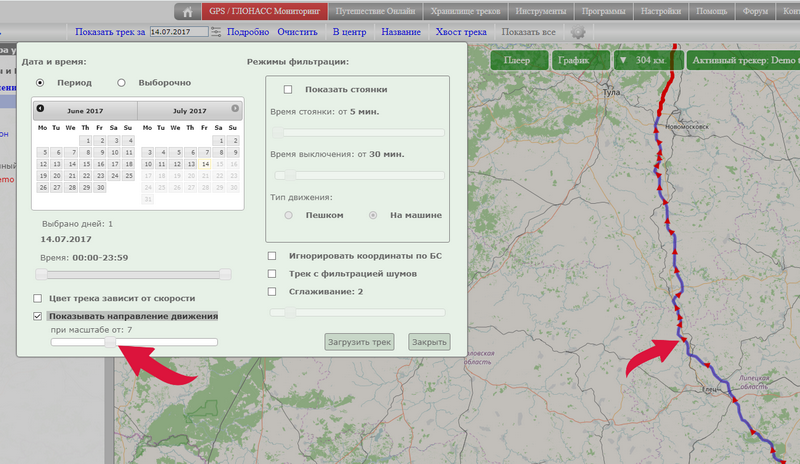Click the gear settings icon in toolbar
800x464 pixels.
pyautogui.click(x=577, y=32)
